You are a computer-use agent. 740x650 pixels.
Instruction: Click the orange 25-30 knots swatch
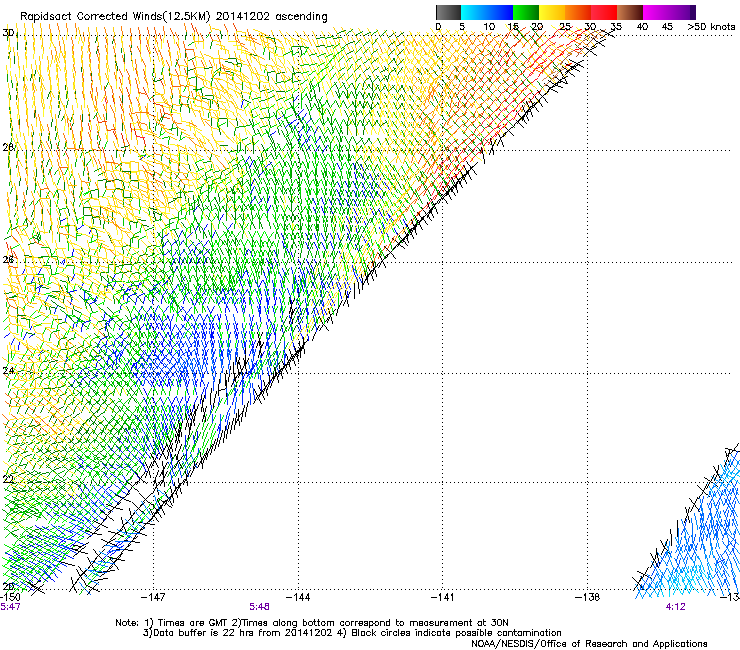[578, 12]
